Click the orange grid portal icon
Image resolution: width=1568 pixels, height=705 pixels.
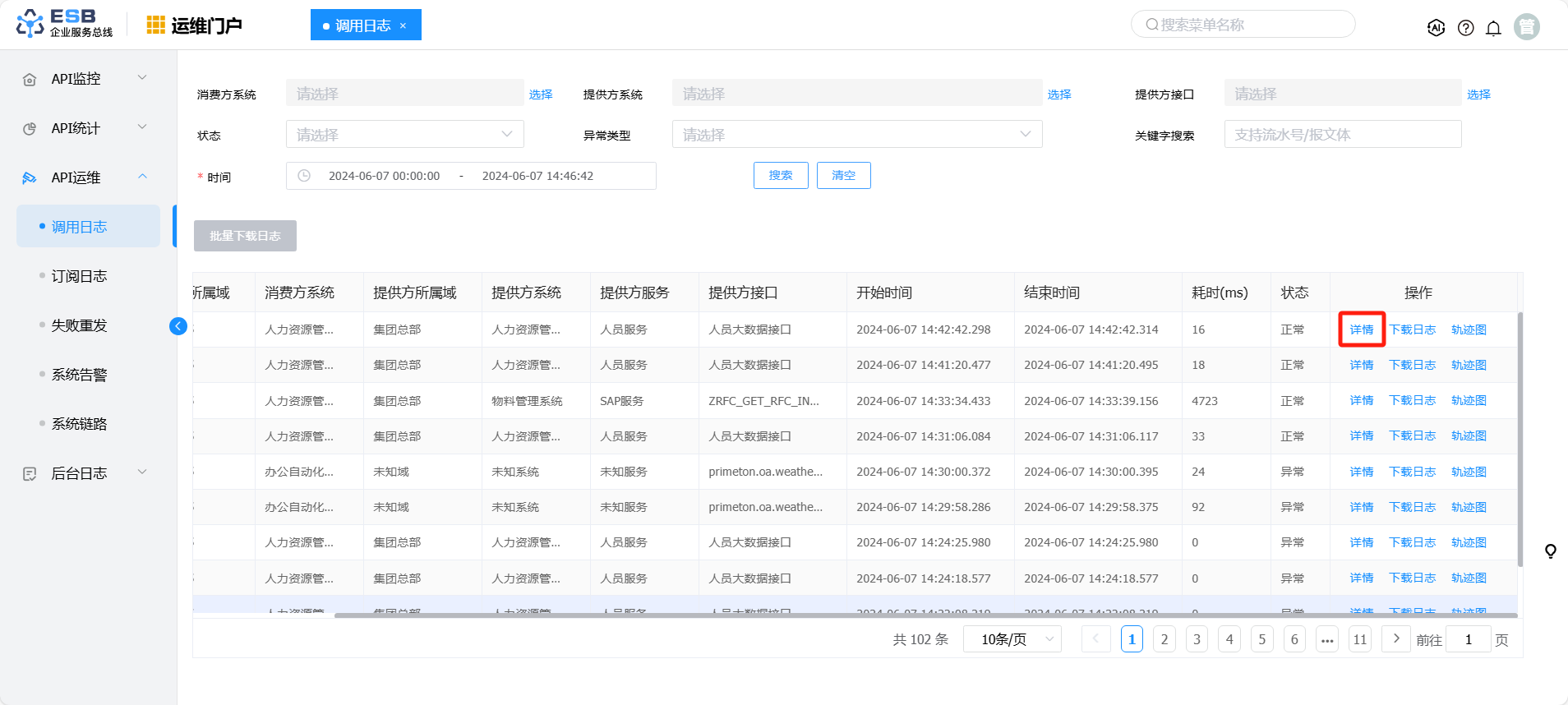(155, 25)
